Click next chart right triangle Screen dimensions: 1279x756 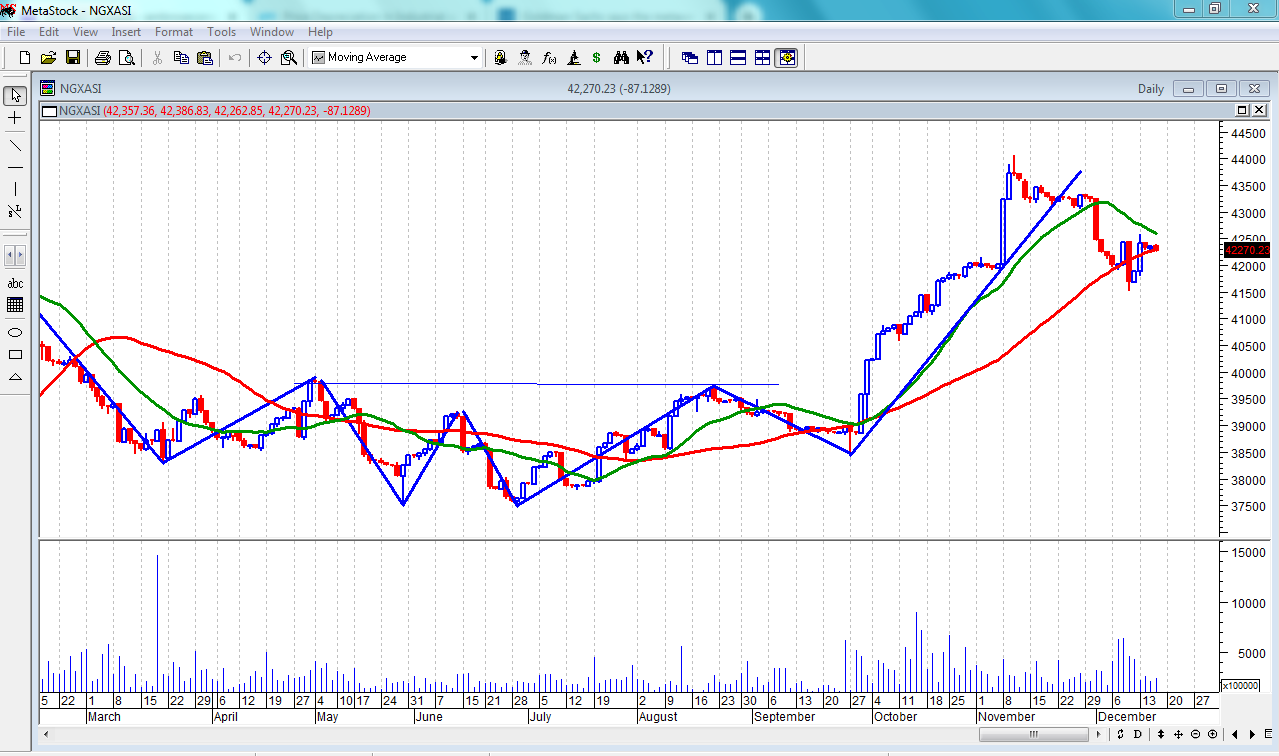(x=1253, y=734)
